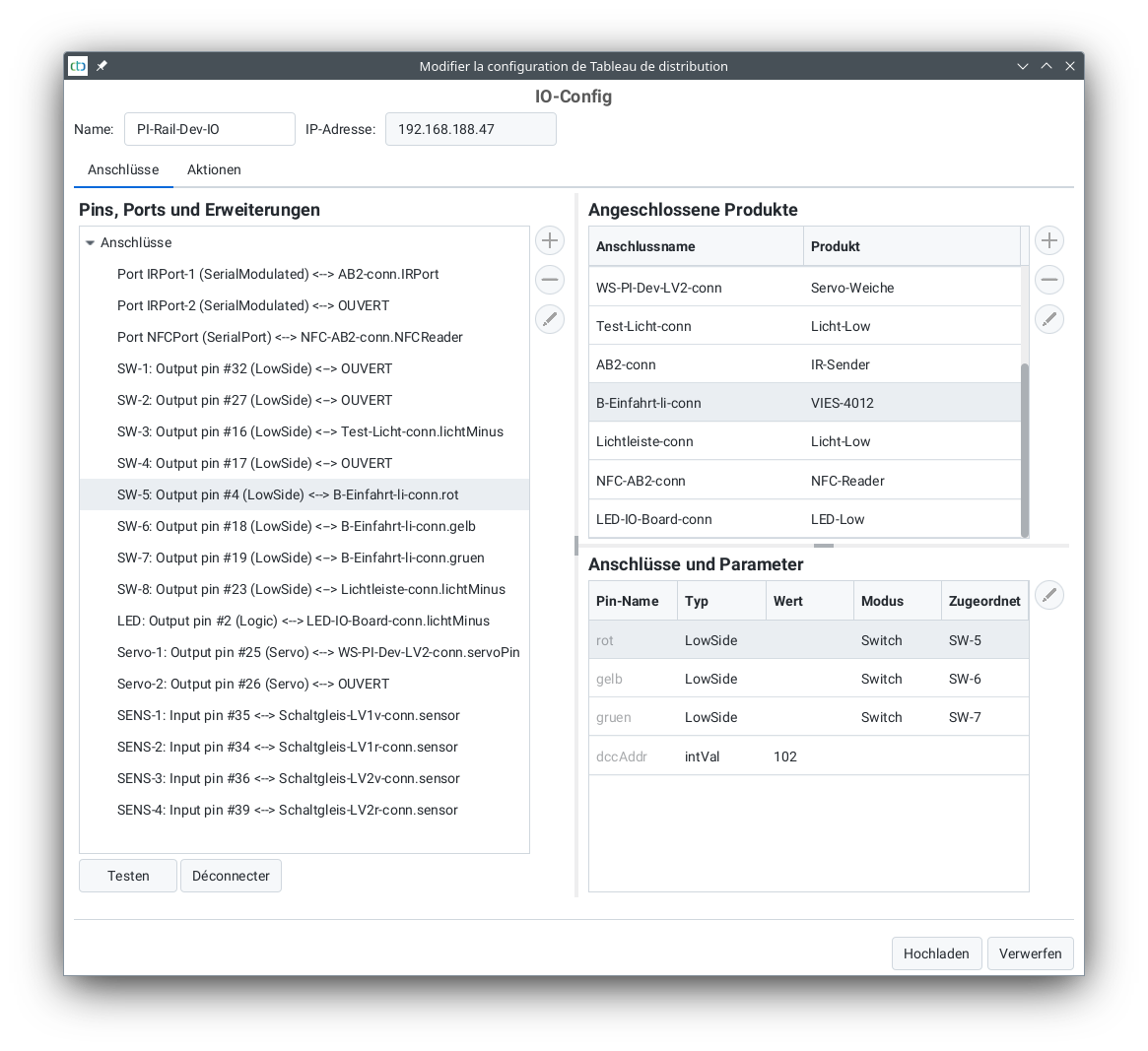Edit selected product with pencil icon

tap(1049, 319)
